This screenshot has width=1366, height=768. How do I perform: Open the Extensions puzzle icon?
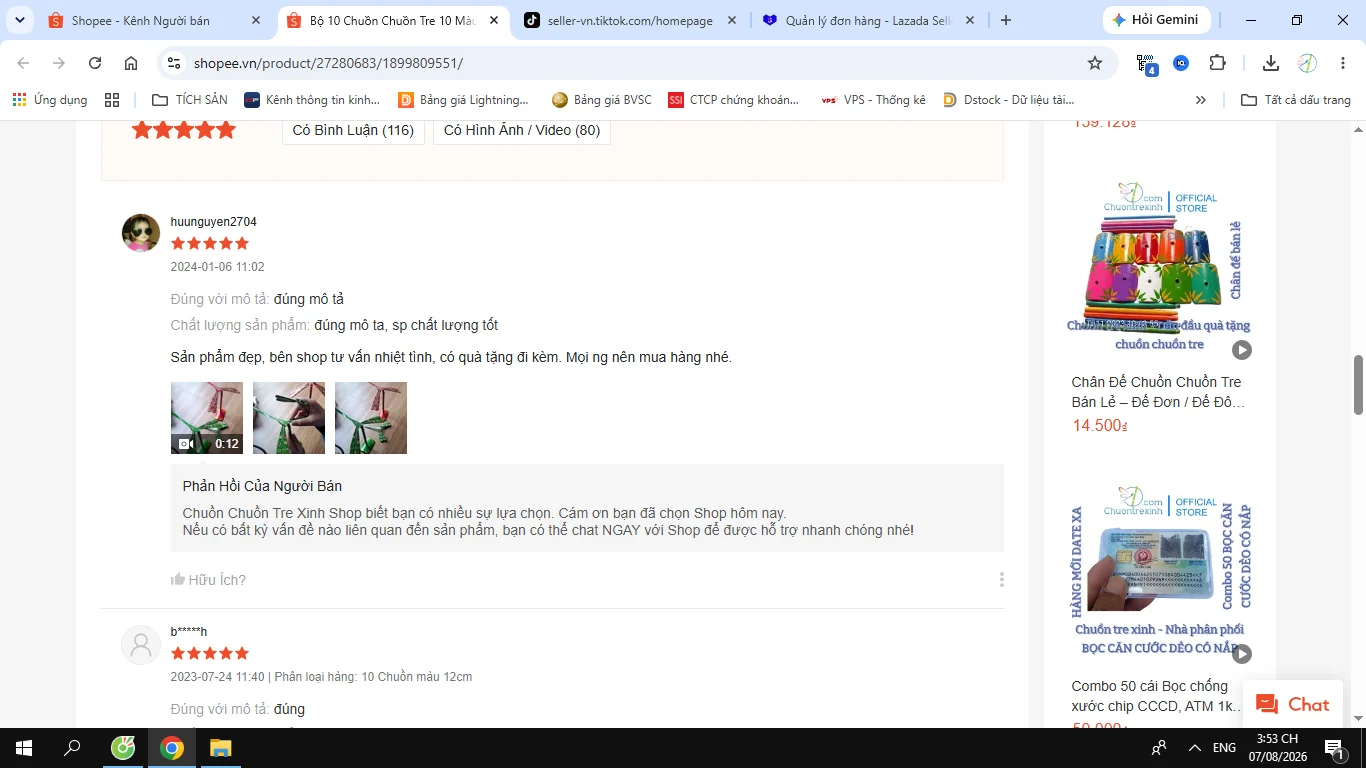(1217, 63)
